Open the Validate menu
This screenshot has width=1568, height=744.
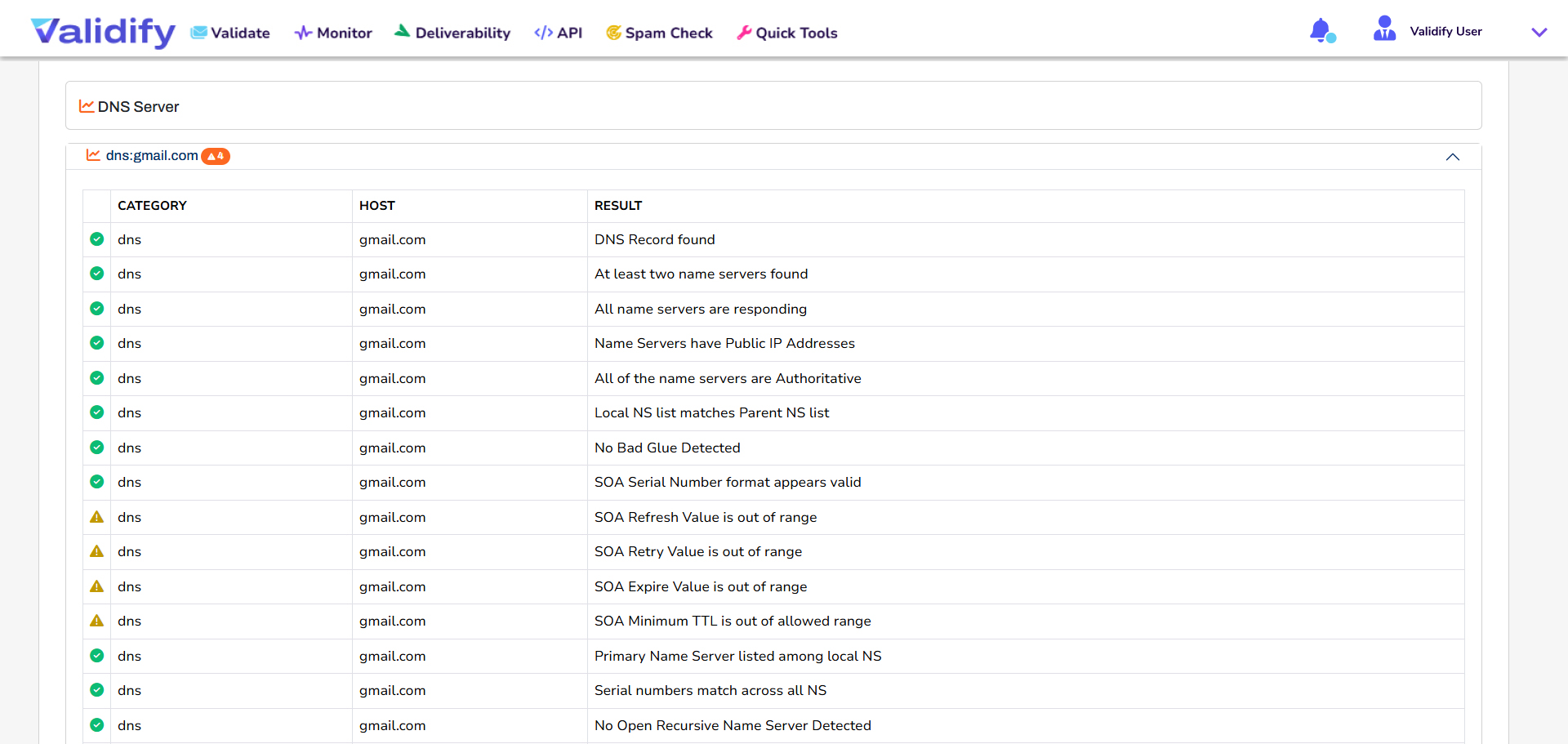coord(230,33)
